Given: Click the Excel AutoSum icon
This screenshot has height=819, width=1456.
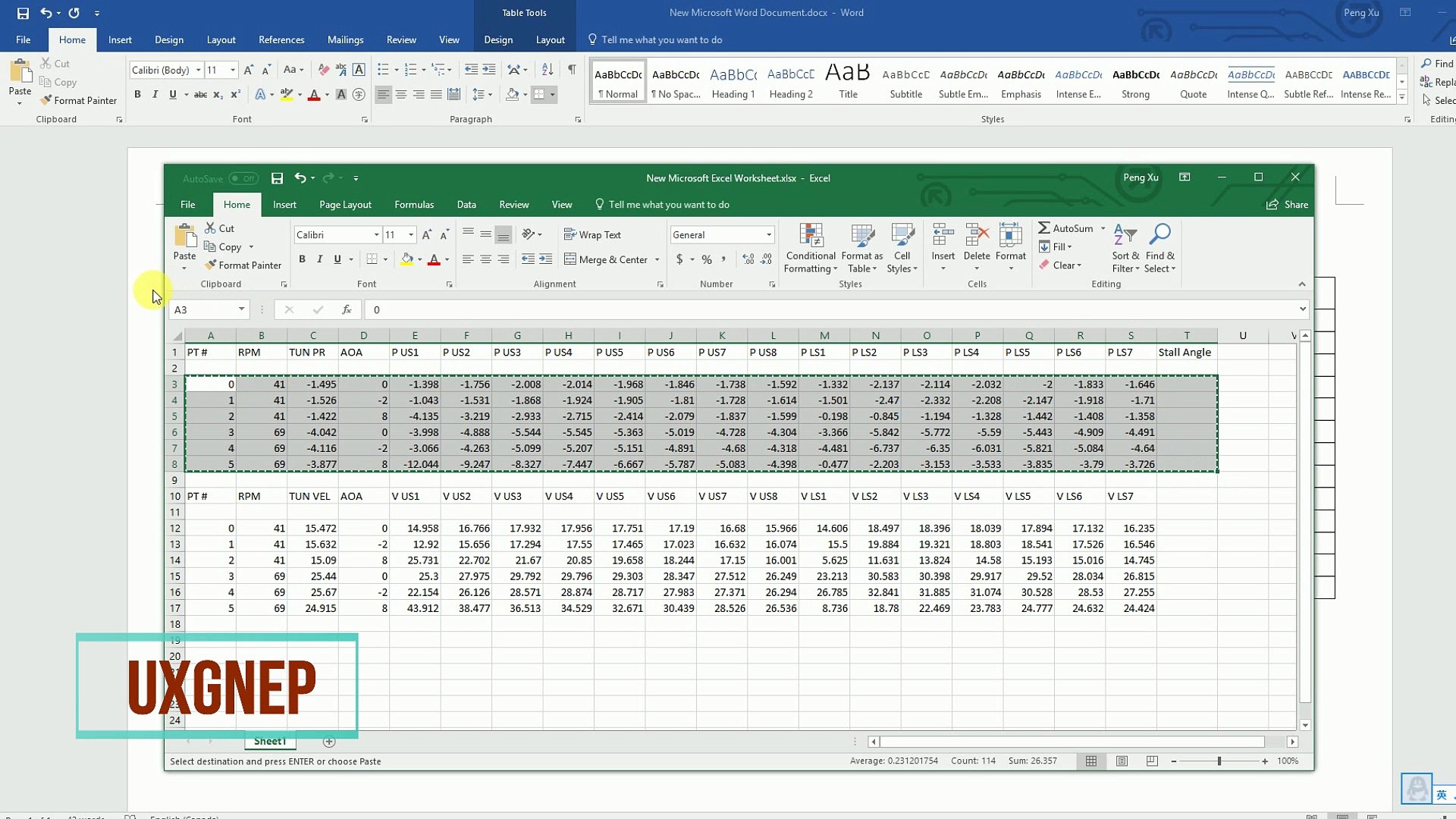Looking at the screenshot, I should click(x=1044, y=228).
